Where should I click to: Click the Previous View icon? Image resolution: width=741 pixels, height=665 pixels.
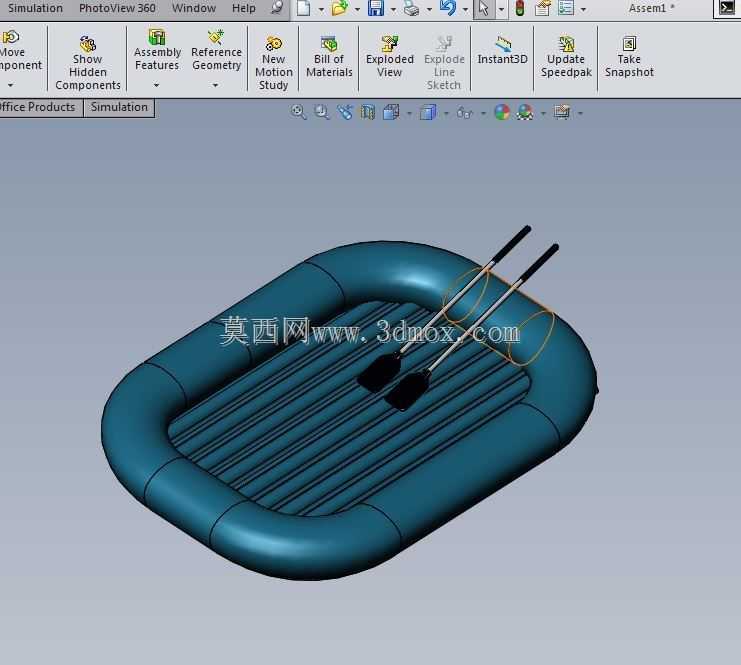(345, 112)
